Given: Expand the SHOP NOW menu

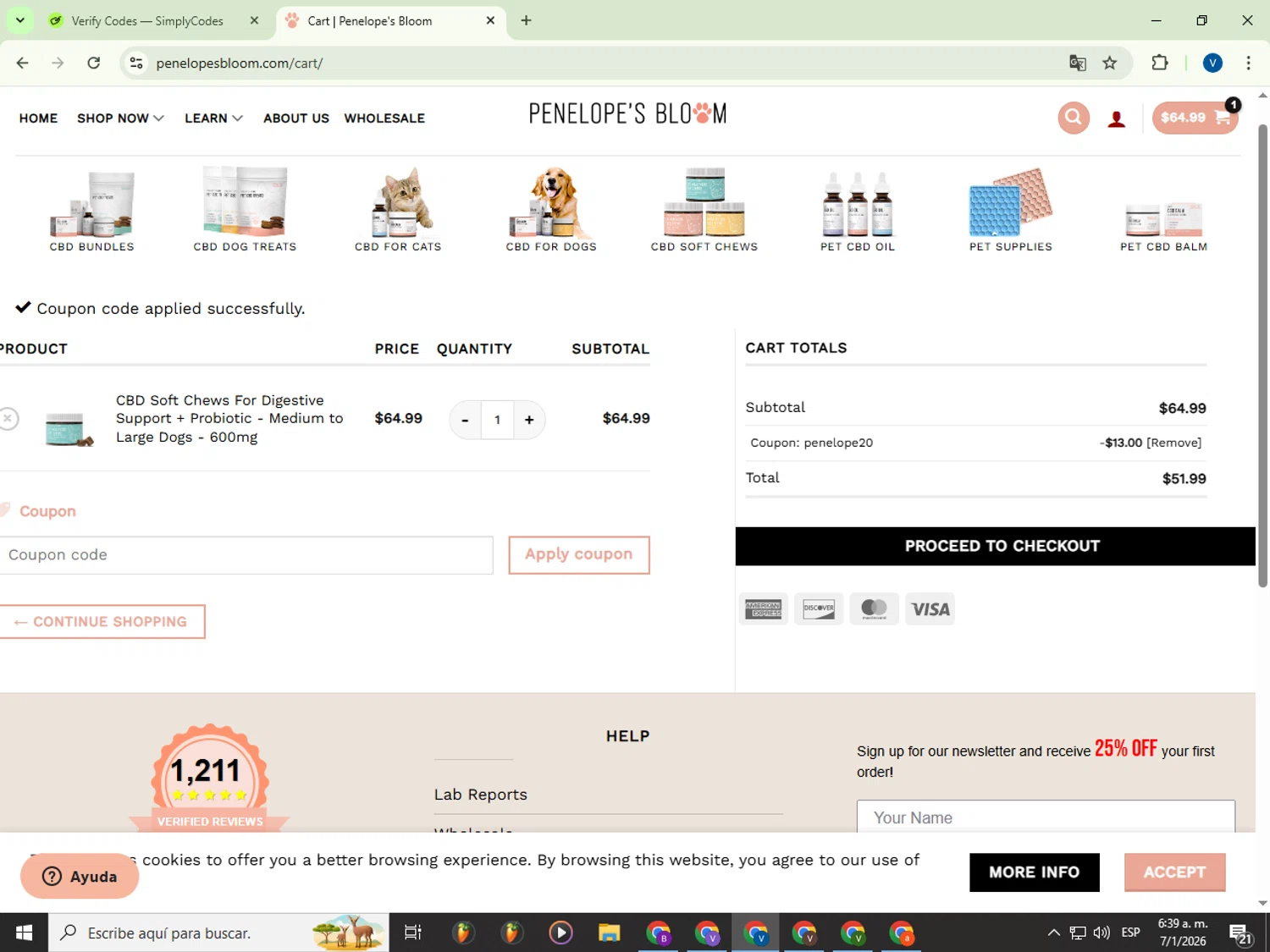Looking at the screenshot, I should (x=120, y=118).
